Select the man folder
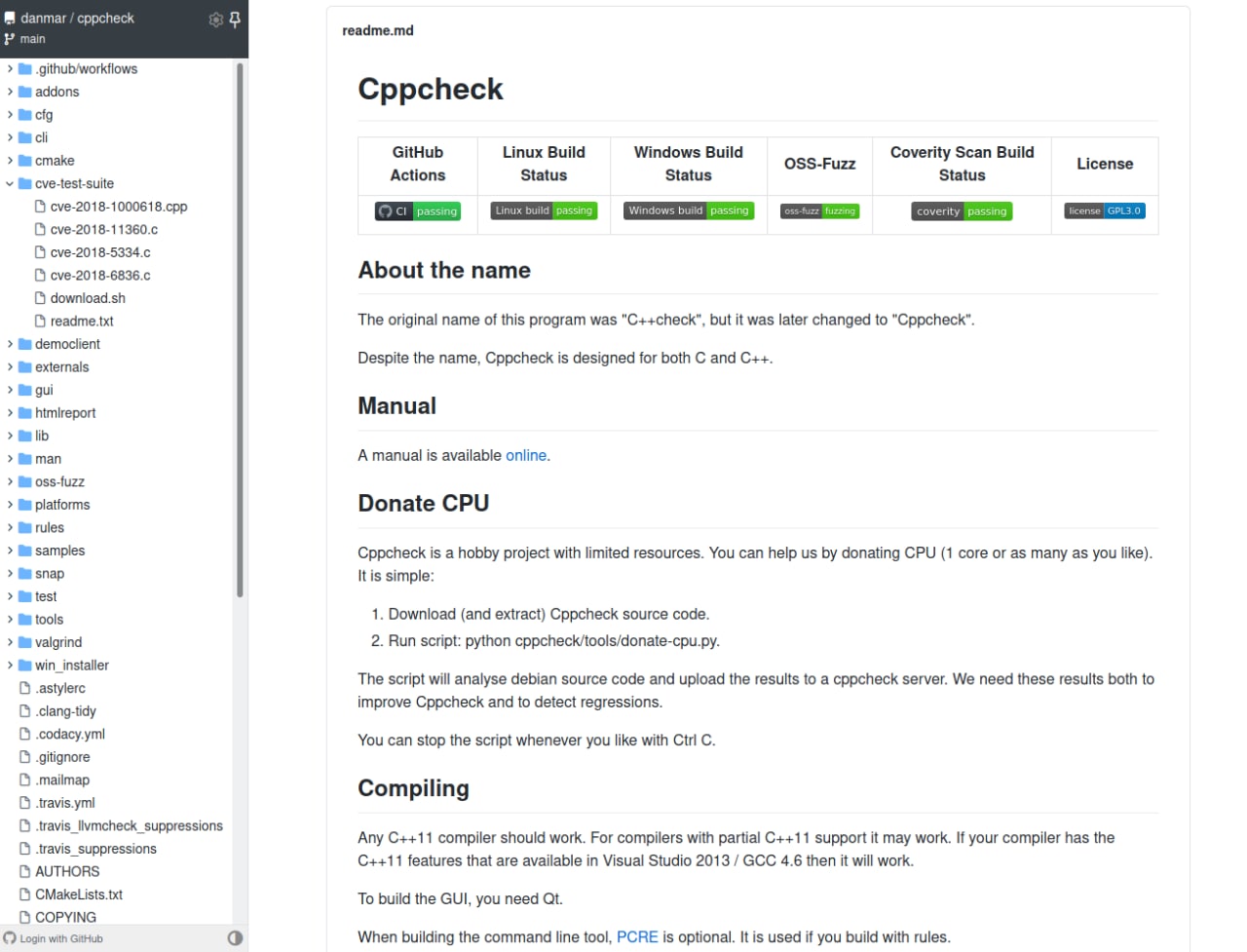The image size is (1247, 952). click(x=48, y=459)
